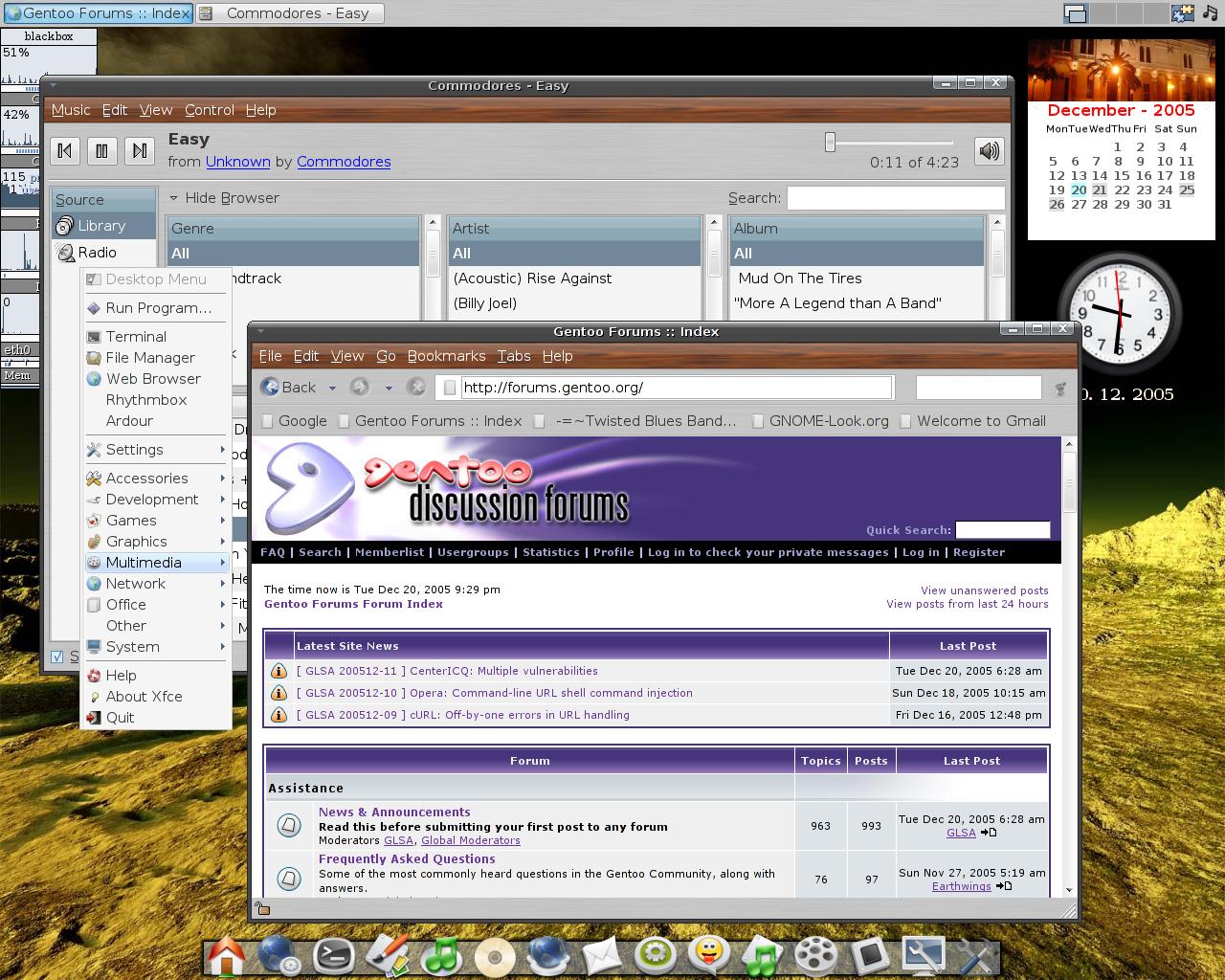Expand the Accessories submenu

pos(156,479)
